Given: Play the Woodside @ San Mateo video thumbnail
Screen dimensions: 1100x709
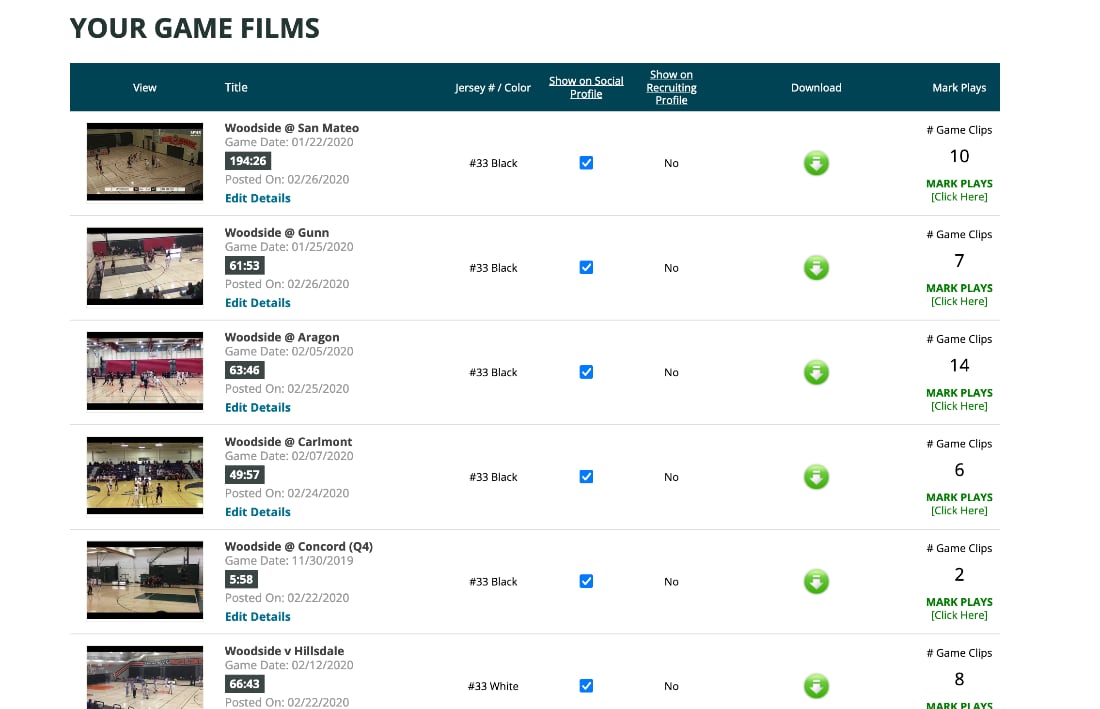Looking at the screenshot, I should point(145,162).
